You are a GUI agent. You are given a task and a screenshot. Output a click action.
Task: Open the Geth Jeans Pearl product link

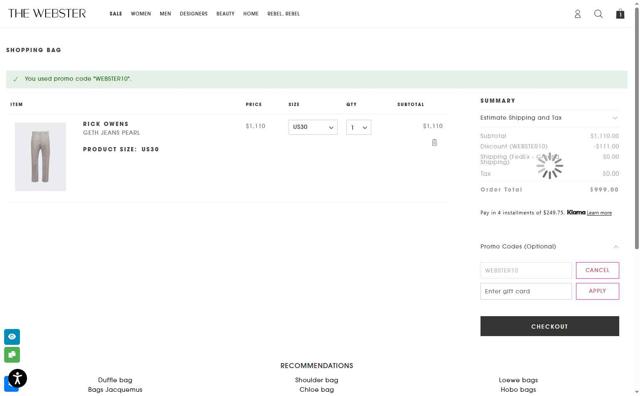[x=111, y=133]
